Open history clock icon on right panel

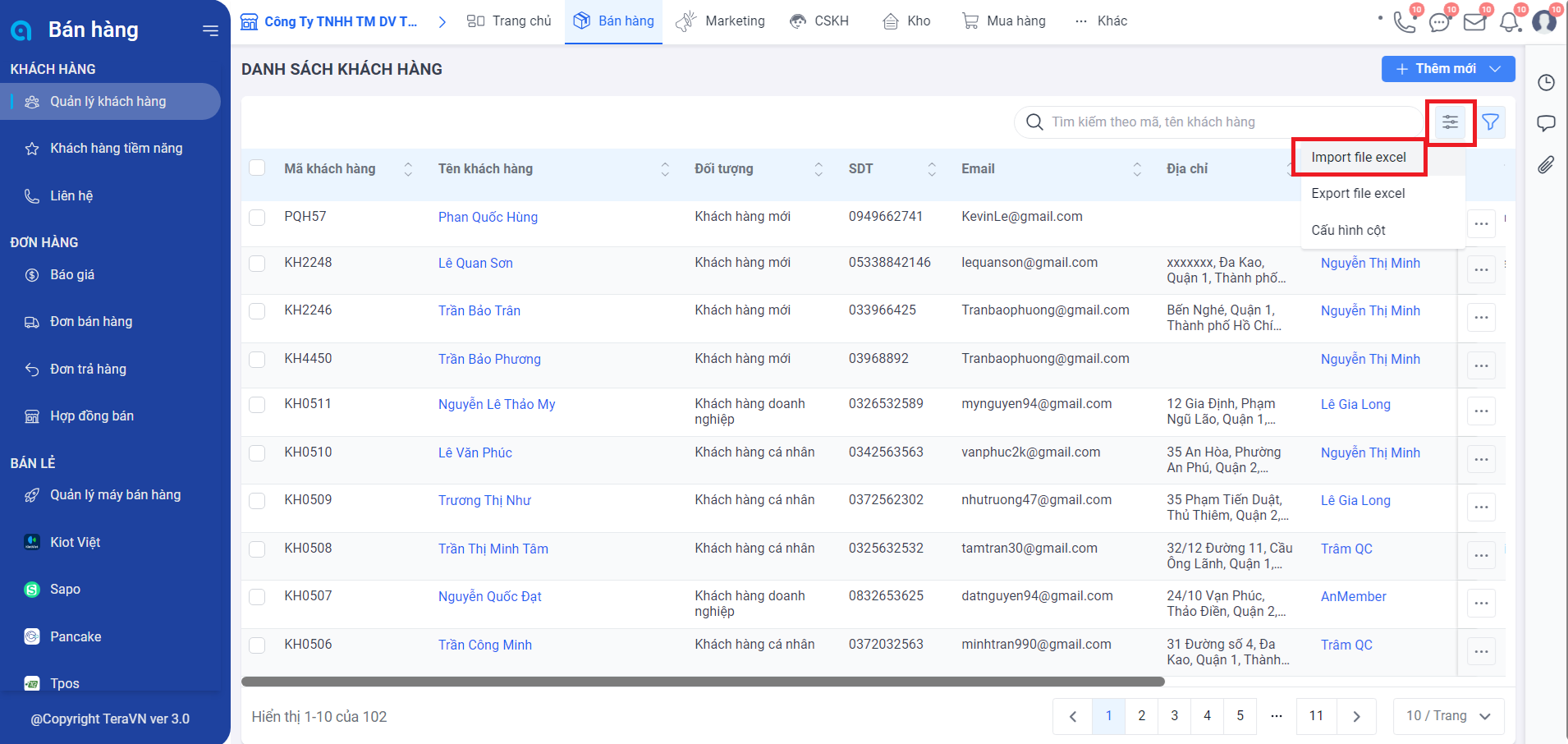(1546, 82)
